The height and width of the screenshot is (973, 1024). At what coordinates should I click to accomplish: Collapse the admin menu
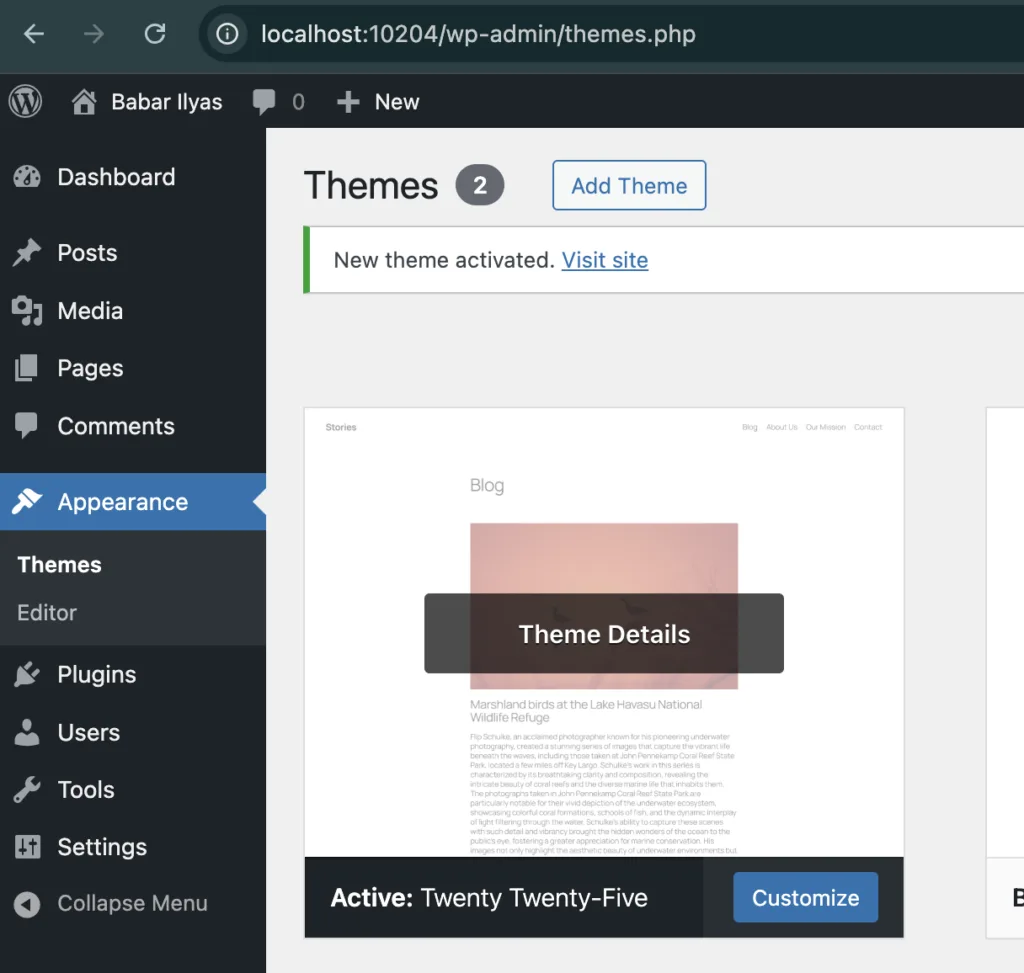110,904
